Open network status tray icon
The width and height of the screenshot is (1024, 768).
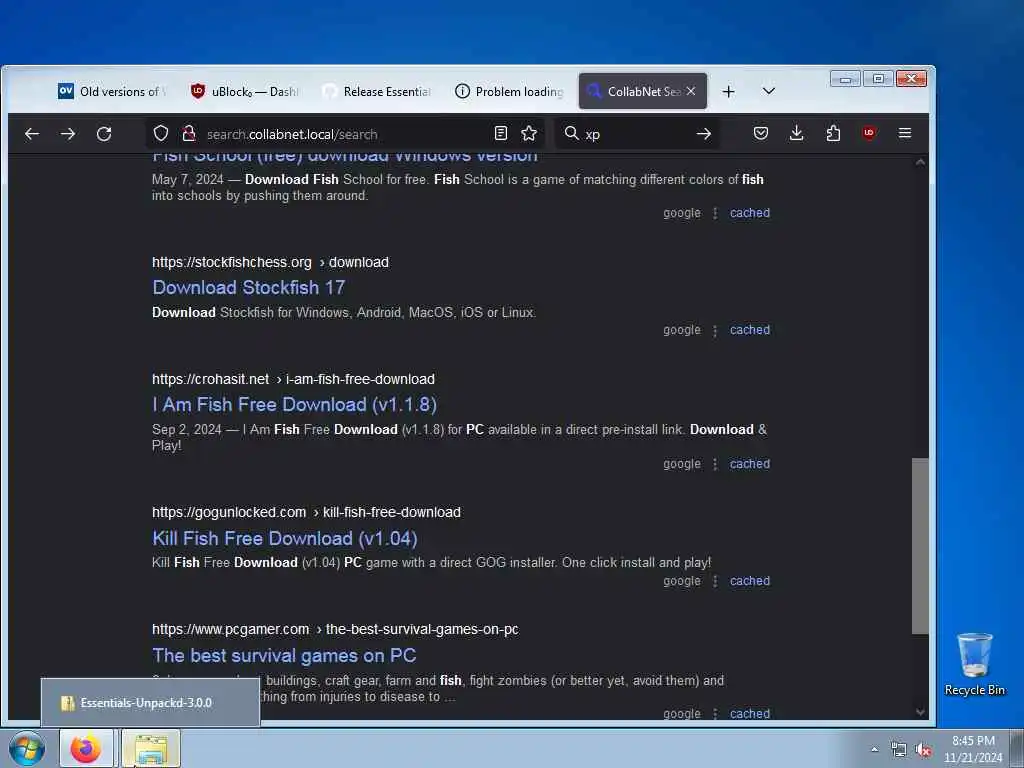(x=899, y=750)
